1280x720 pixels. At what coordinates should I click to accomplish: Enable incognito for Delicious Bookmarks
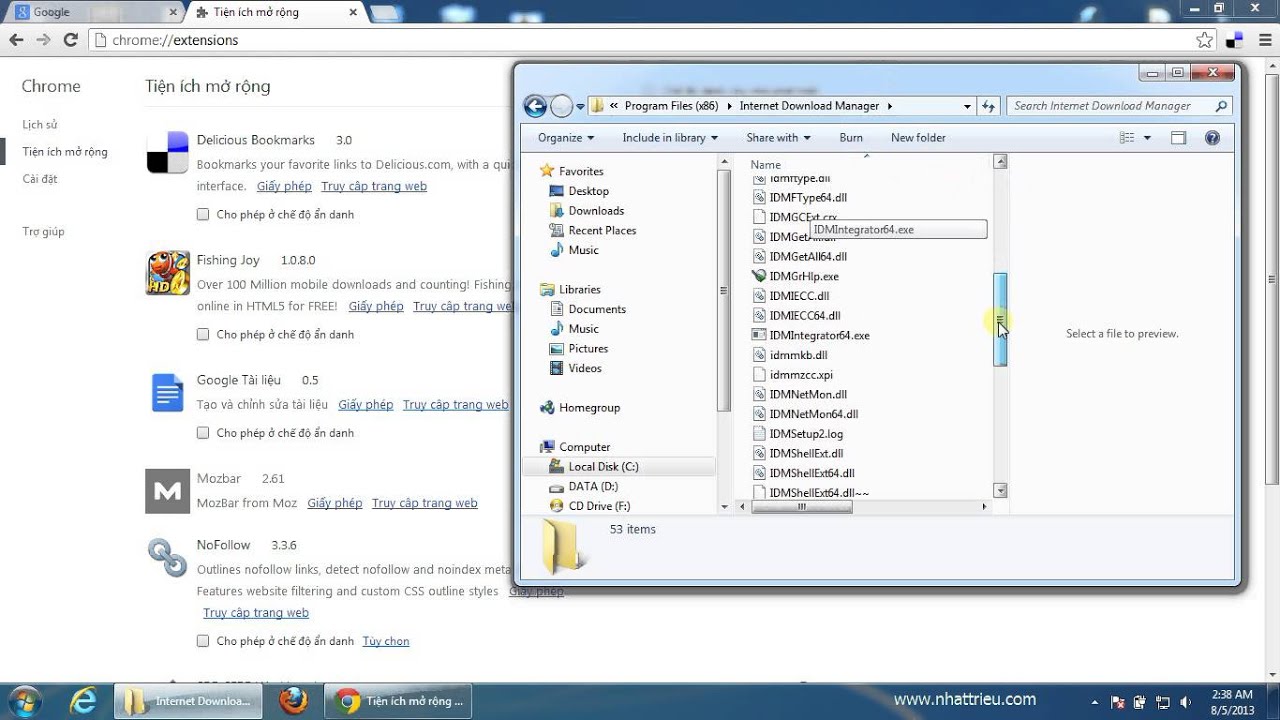pos(203,214)
